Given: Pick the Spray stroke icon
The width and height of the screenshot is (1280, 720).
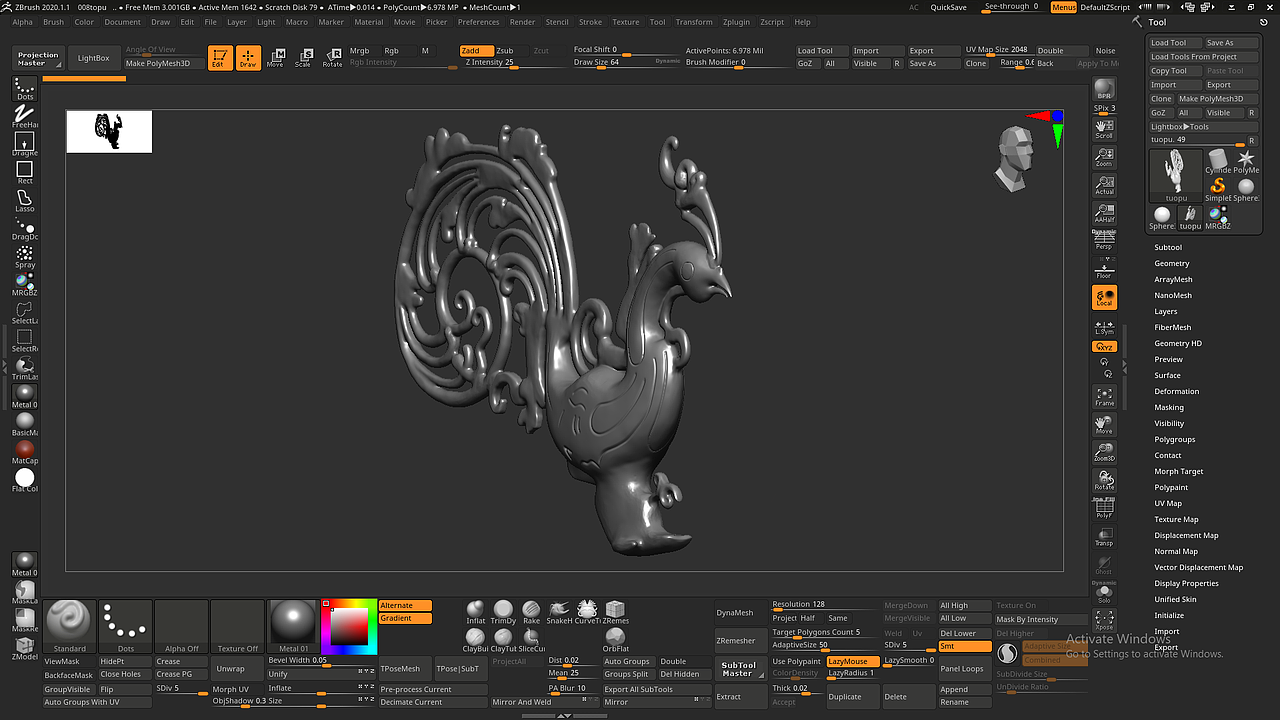Looking at the screenshot, I should (x=24, y=255).
